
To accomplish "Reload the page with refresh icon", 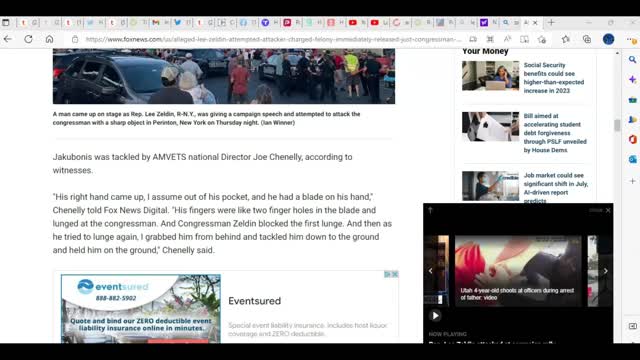I will pyautogui.click(x=28, y=39).
